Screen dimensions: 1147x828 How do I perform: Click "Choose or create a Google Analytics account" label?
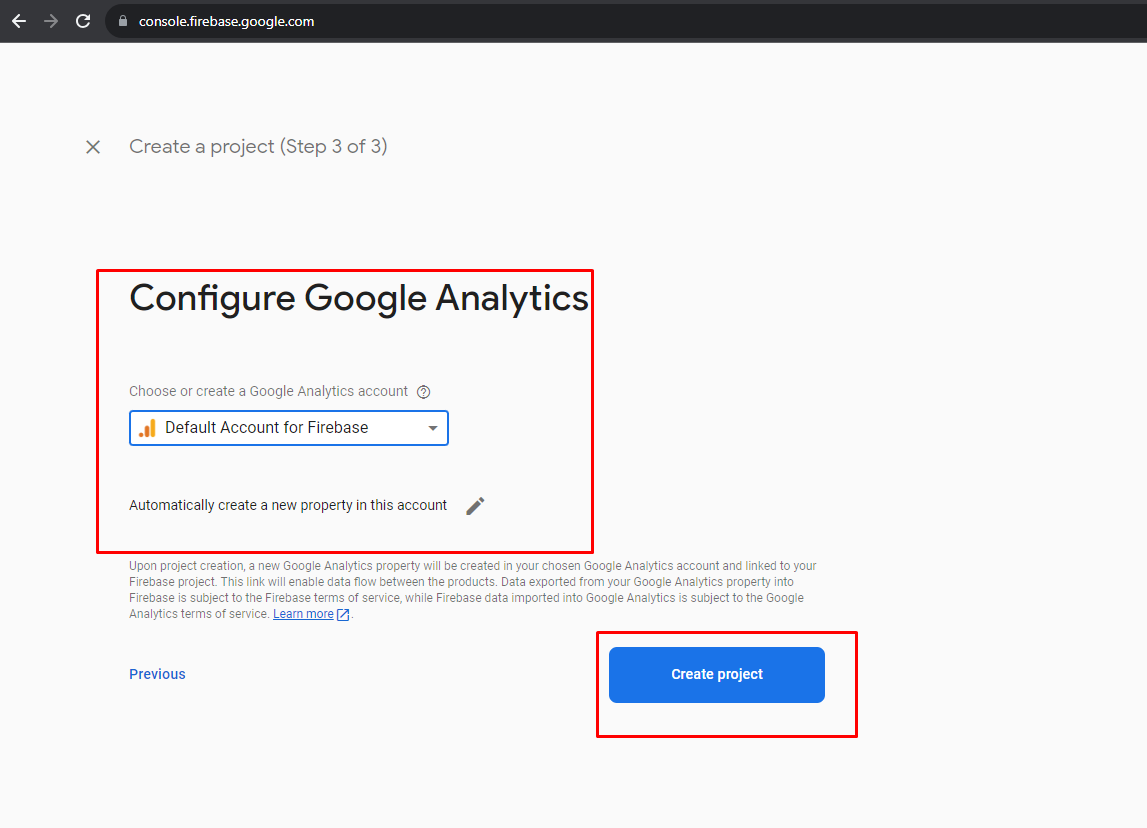pyautogui.click(x=268, y=392)
